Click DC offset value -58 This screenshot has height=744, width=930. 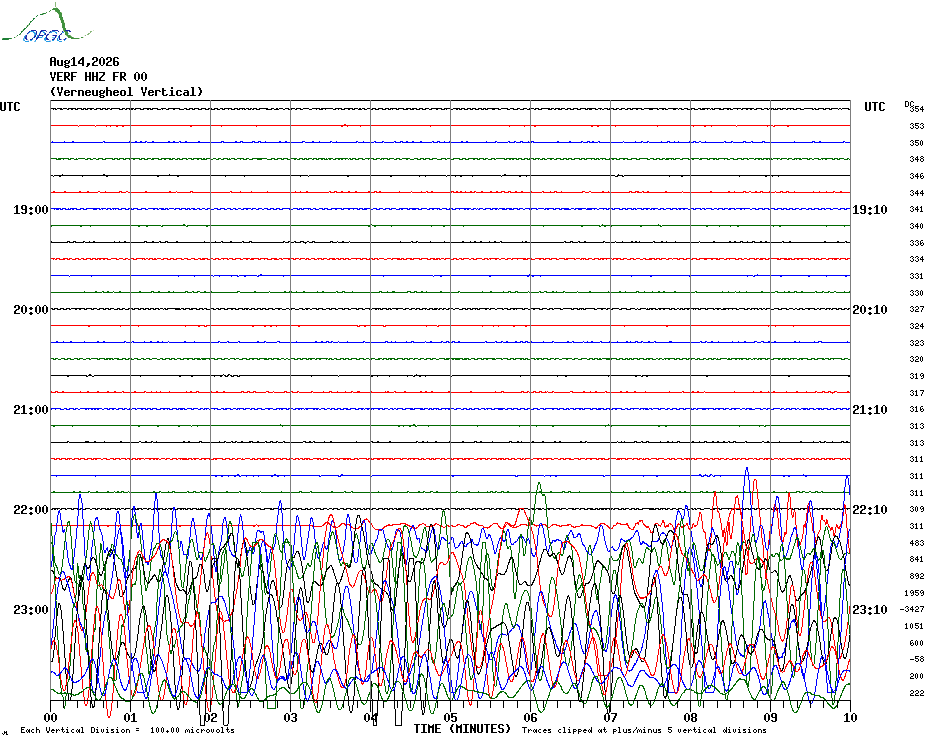917,659
